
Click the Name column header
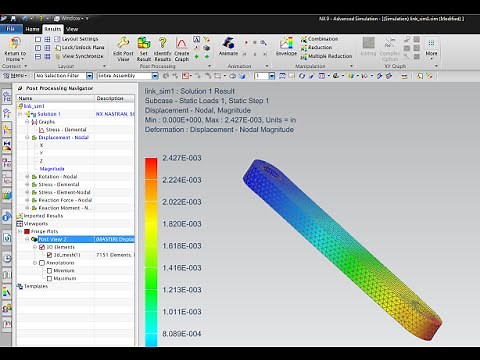click(55, 98)
